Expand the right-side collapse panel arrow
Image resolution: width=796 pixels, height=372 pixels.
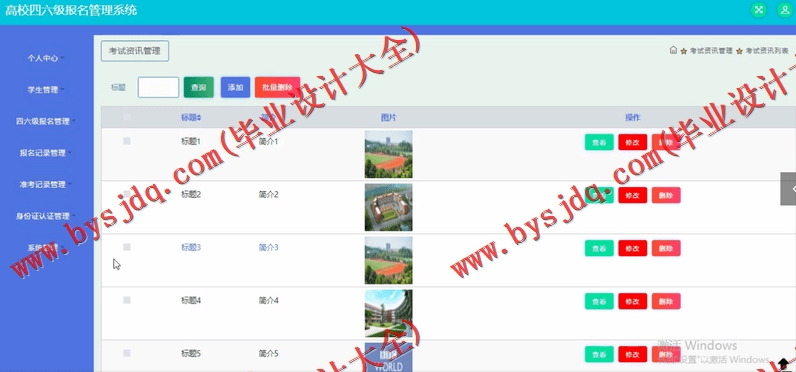[788, 189]
